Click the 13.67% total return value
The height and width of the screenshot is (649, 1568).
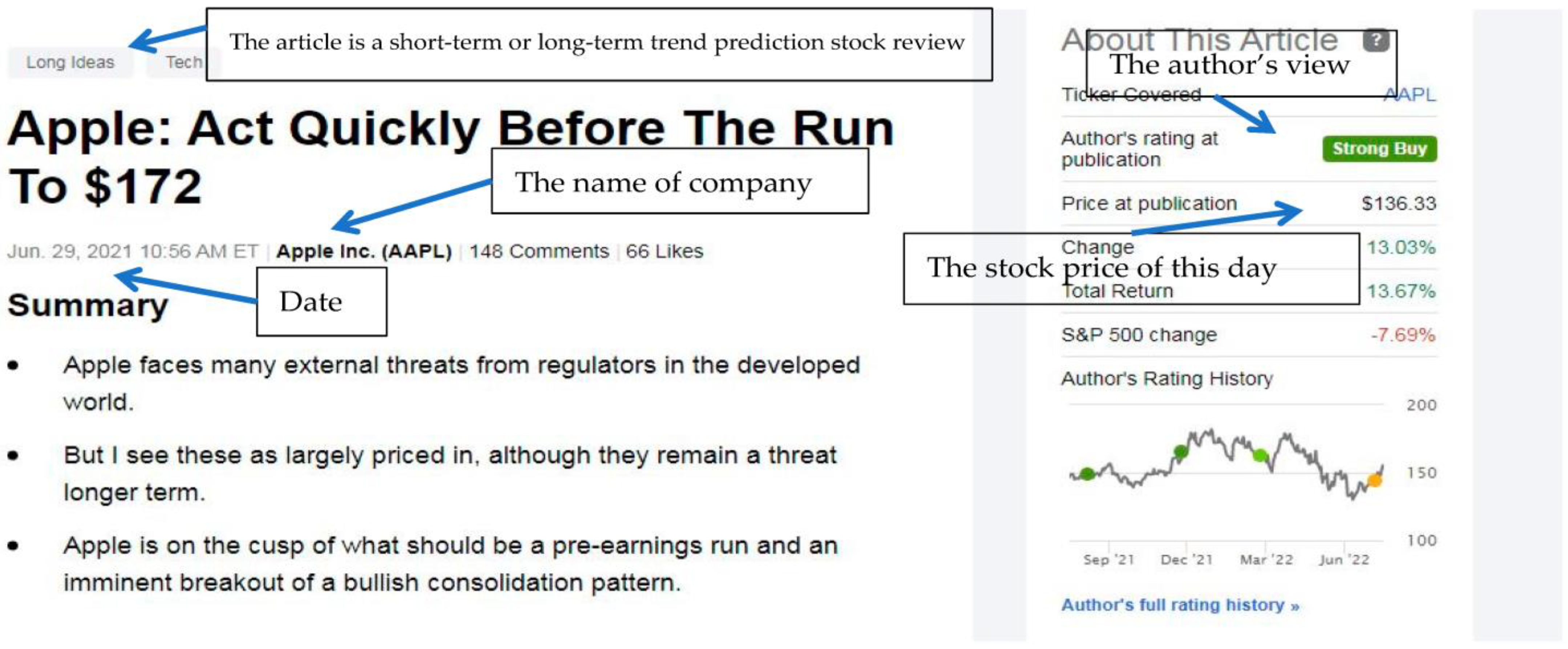click(1401, 291)
